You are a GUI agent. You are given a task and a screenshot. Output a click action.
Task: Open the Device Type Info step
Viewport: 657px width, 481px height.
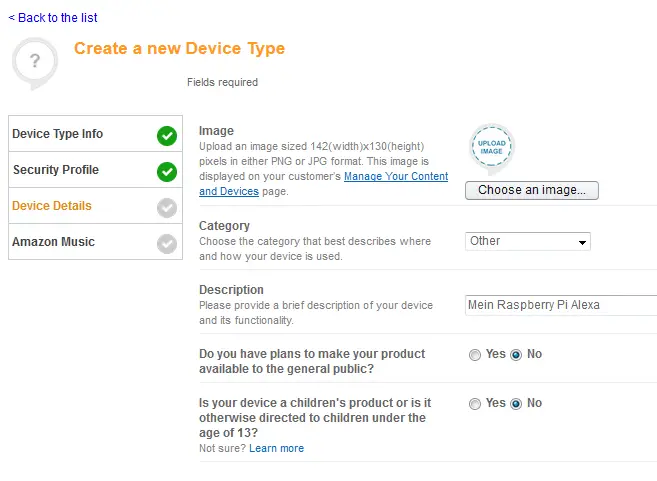pos(95,134)
